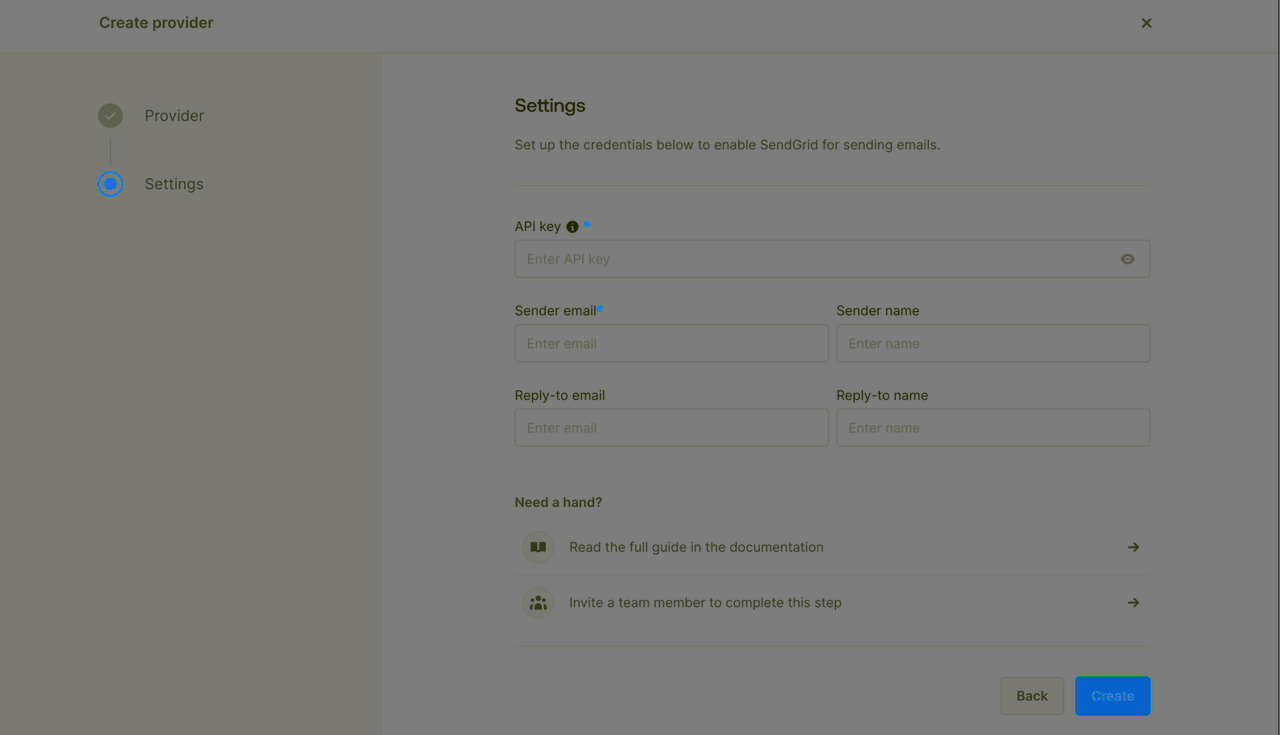Screen dimensions: 1280x735
Task: Select the Settings step indicator
Action: (x=110, y=184)
